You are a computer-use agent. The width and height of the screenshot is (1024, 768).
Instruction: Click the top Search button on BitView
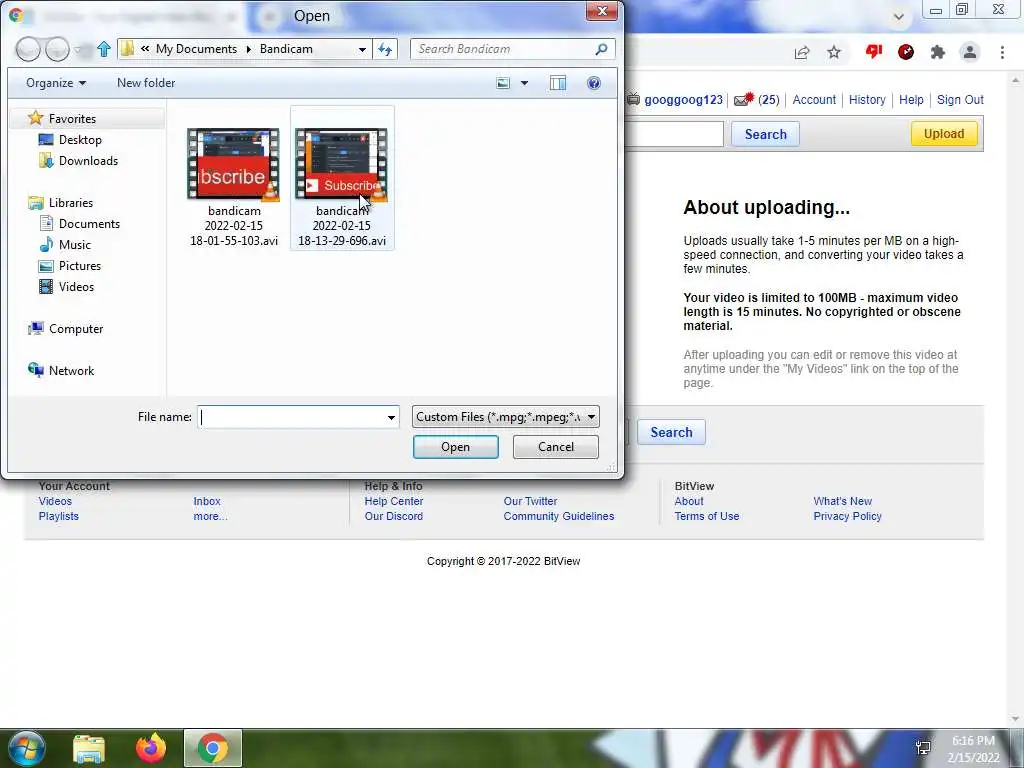point(765,134)
